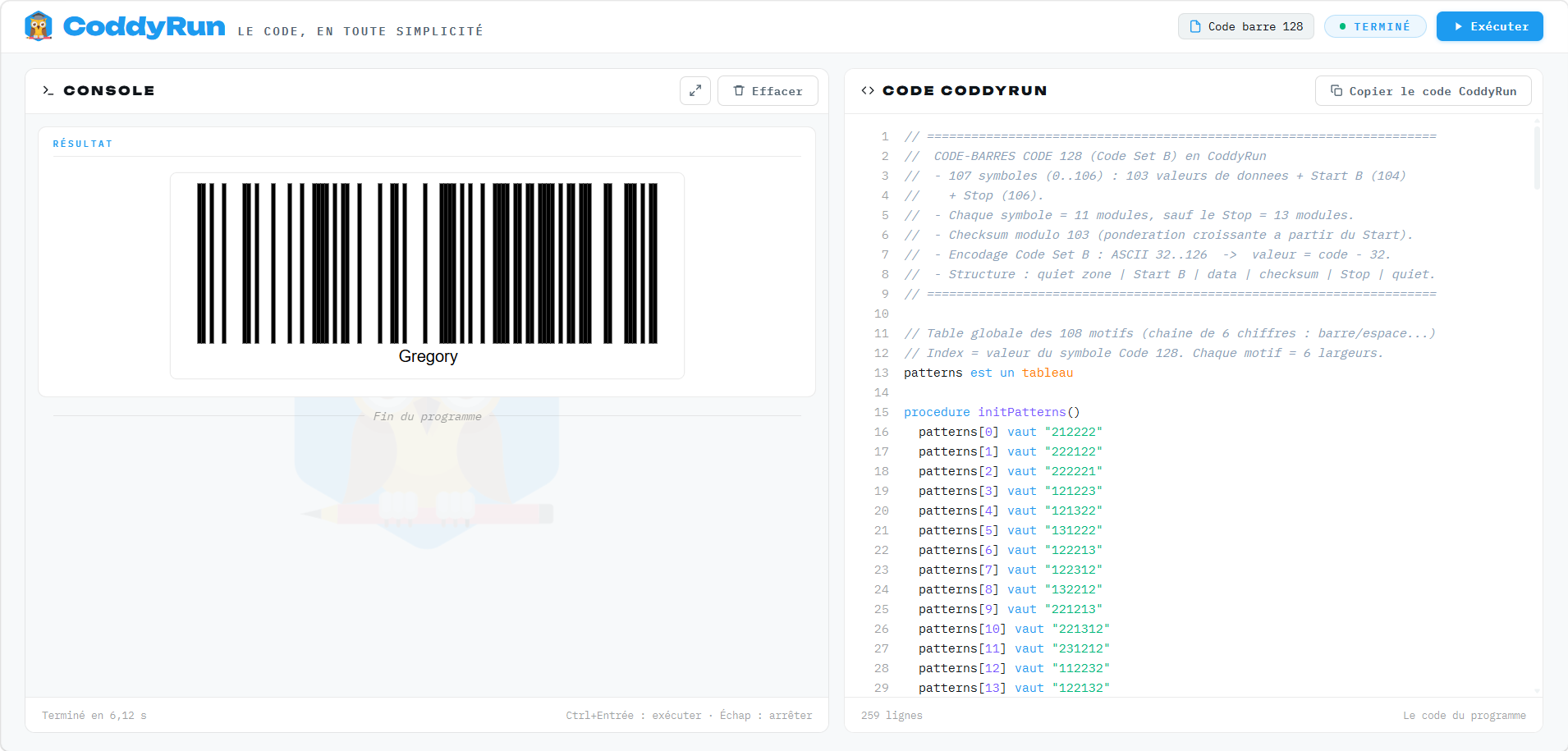Screen dimensions: 1568x751
Task: Click the line patterns[5] vaut "131222"
Action: click(x=1010, y=530)
